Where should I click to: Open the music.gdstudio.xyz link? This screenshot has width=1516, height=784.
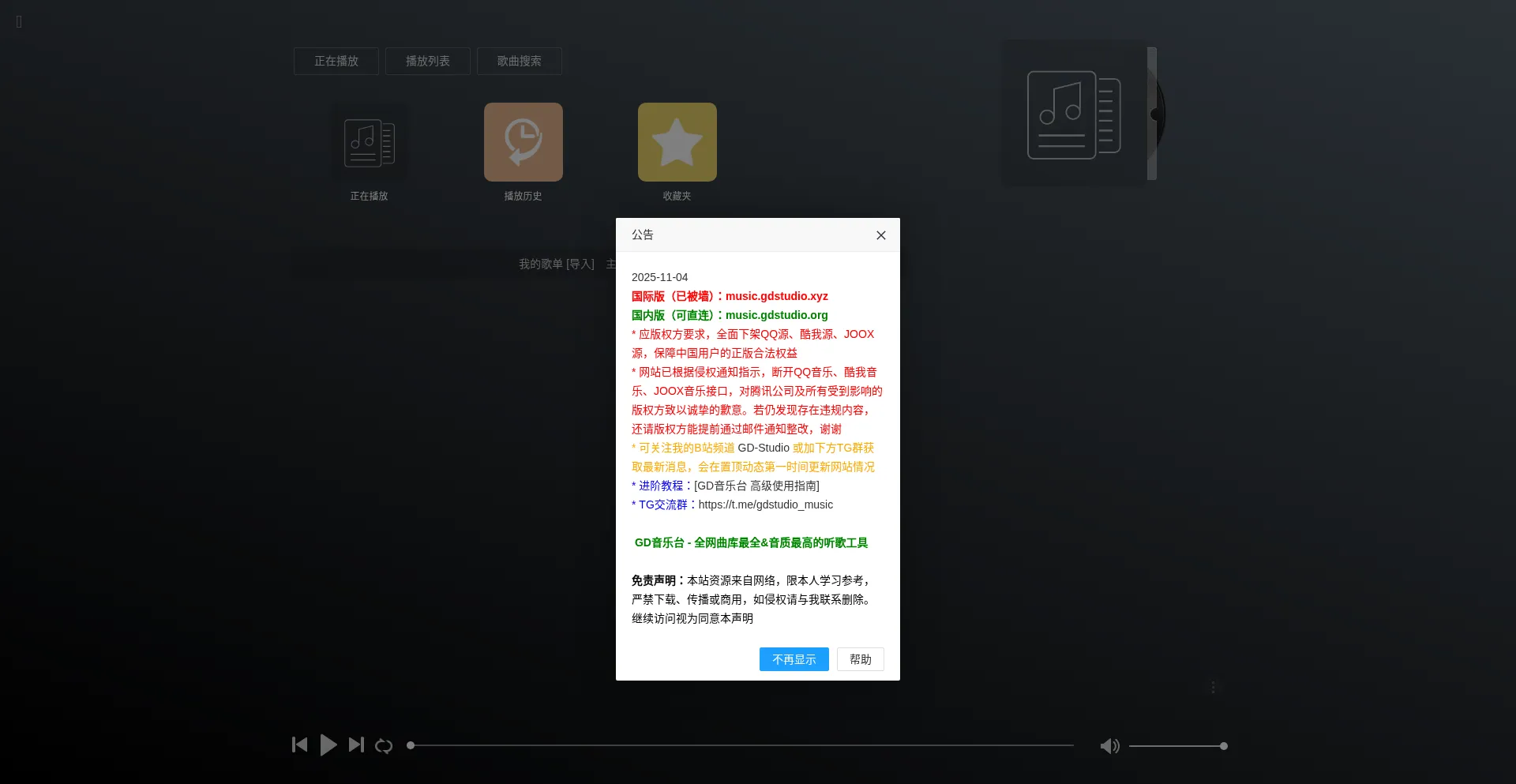click(777, 296)
